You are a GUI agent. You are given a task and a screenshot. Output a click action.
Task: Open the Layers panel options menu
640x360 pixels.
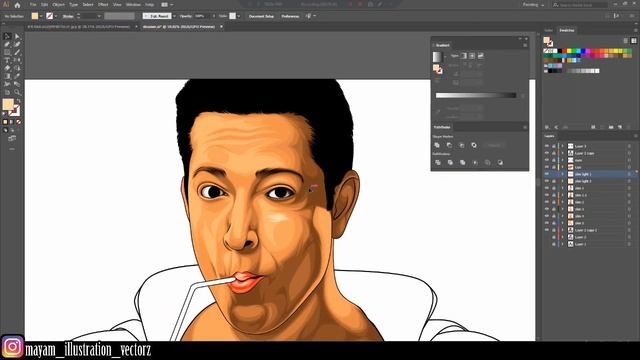click(636, 136)
